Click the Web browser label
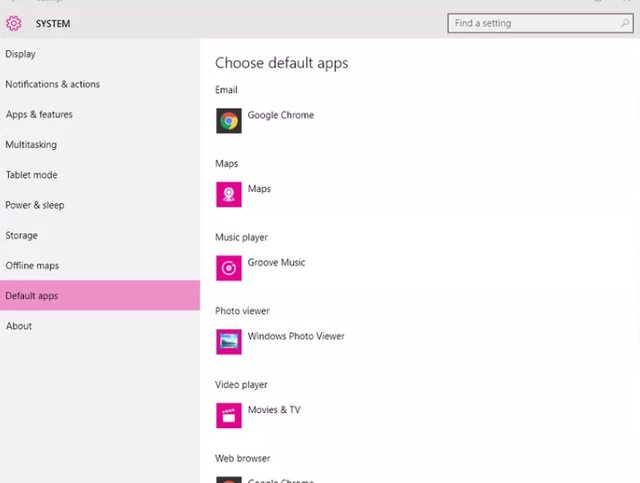 click(x=242, y=459)
